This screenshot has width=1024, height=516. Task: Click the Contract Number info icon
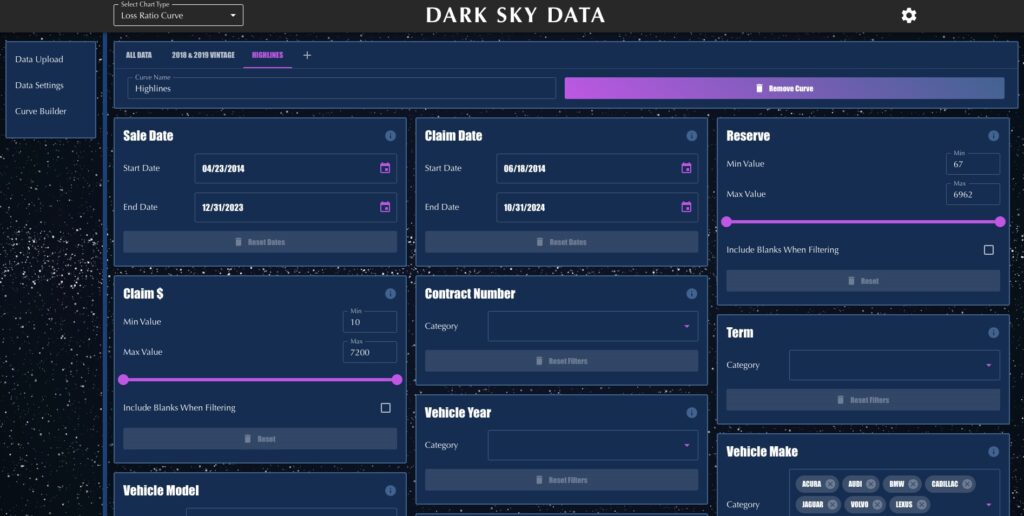(691, 294)
